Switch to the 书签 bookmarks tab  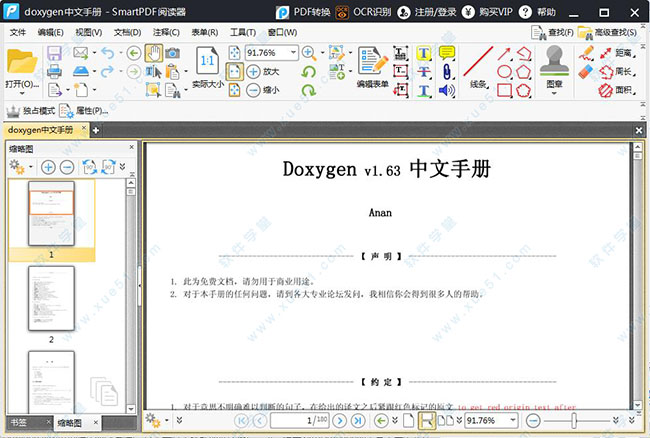pos(19,422)
